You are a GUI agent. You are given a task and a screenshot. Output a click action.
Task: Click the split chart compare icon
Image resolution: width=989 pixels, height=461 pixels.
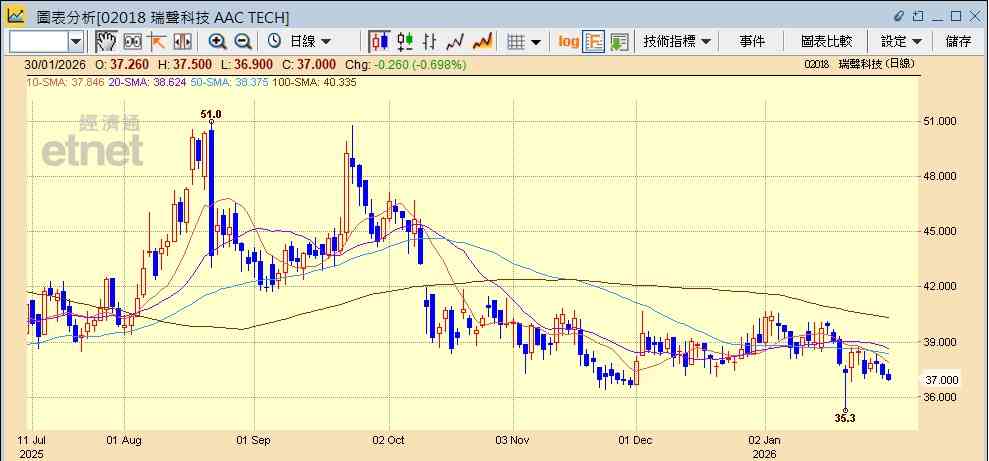click(x=182, y=42)
